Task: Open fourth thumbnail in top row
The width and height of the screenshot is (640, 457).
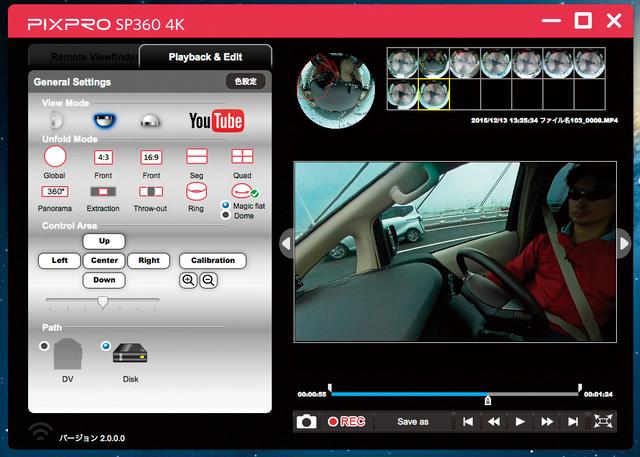Action: click(x=496, y=63)
